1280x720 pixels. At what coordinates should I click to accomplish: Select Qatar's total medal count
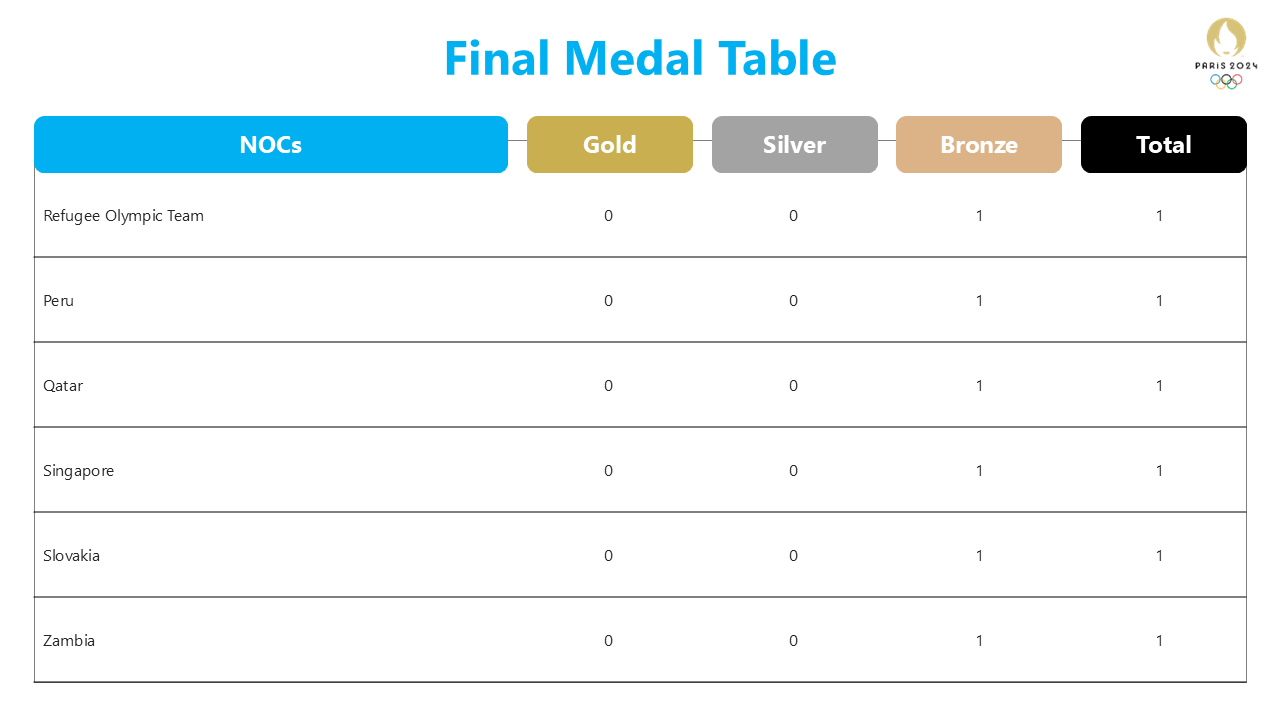1159,386
